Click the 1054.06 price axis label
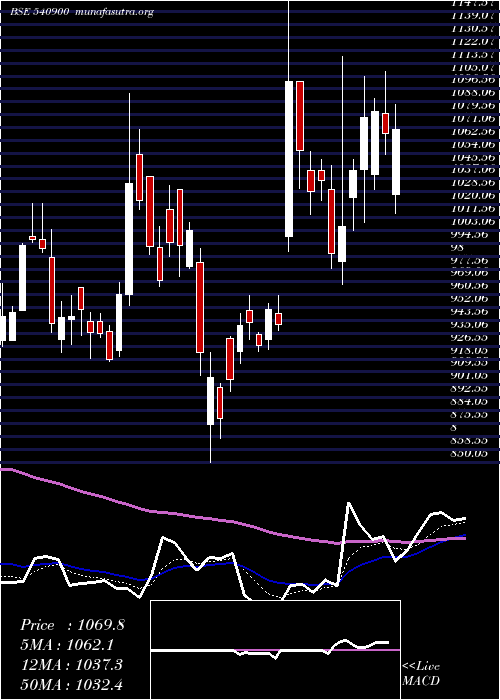The image size is (500, 700). (x=473, y=145)
